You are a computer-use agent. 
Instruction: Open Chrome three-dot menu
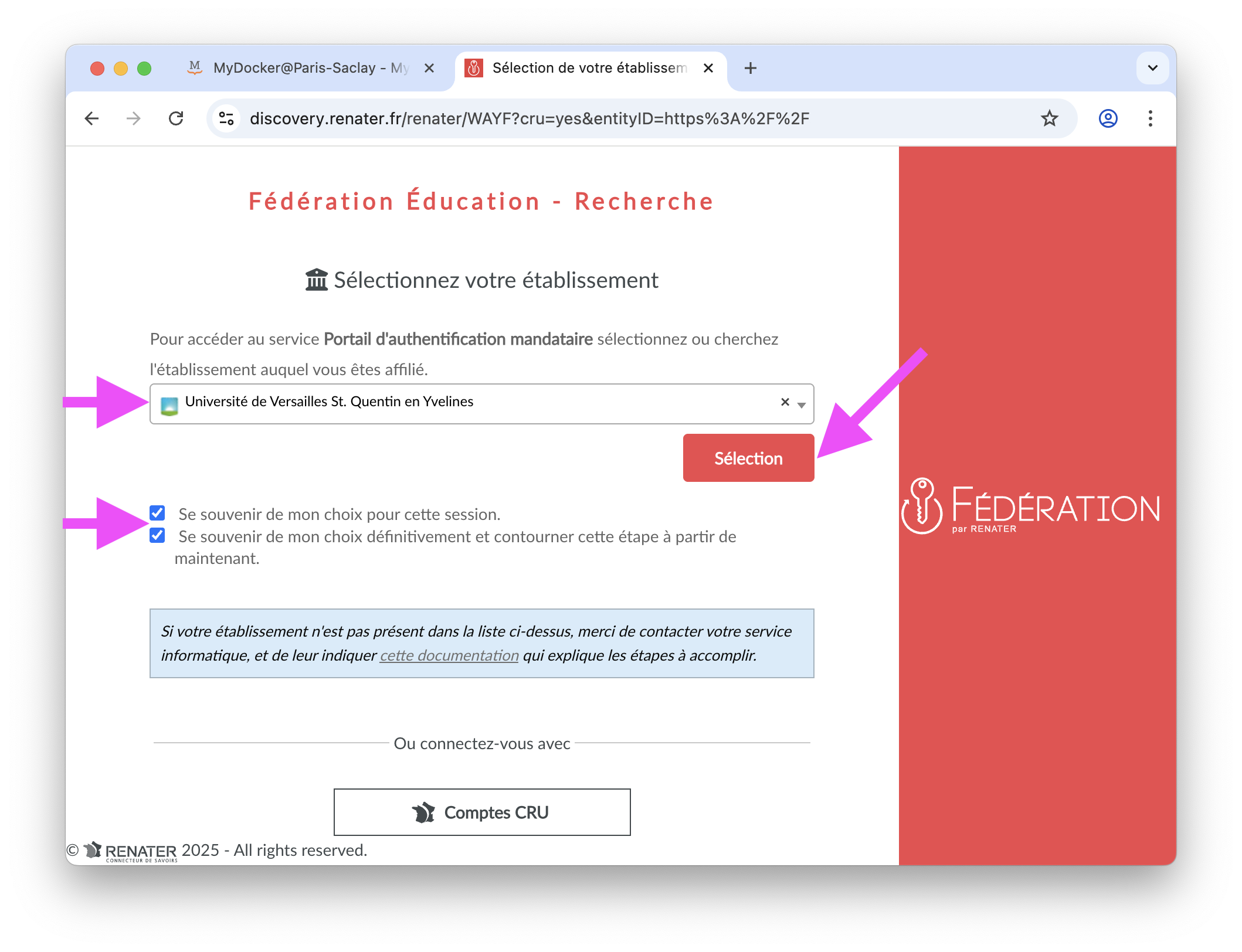pos(1150,118)
